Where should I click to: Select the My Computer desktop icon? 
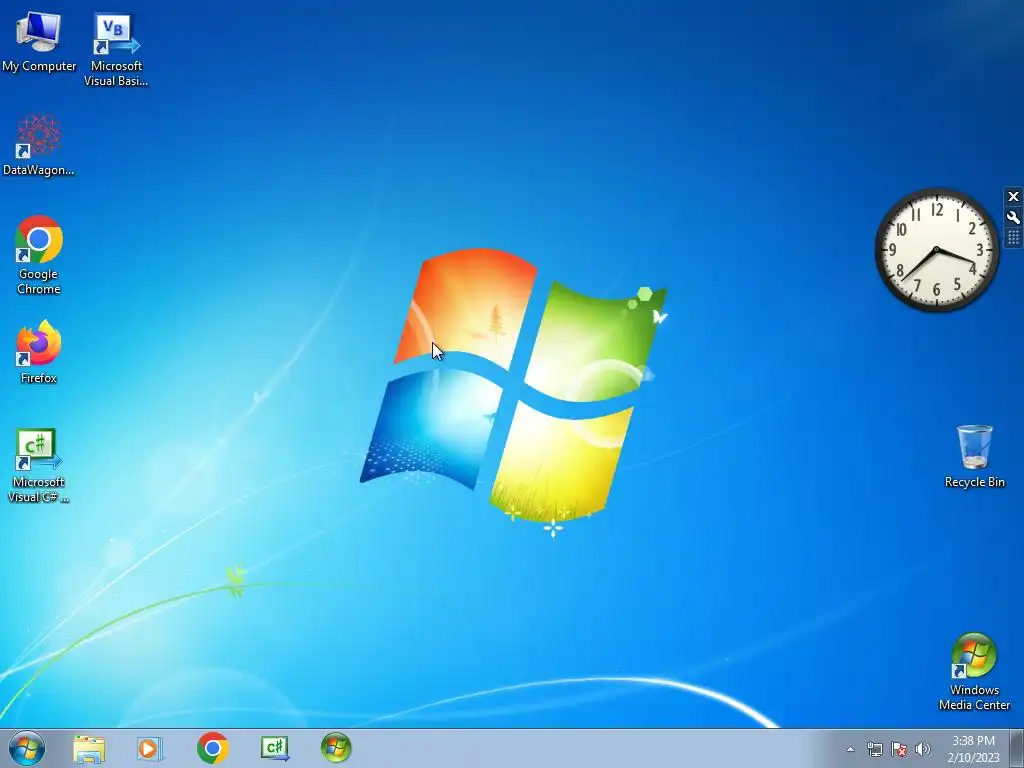pyautogui.click(x=39, y=42)
